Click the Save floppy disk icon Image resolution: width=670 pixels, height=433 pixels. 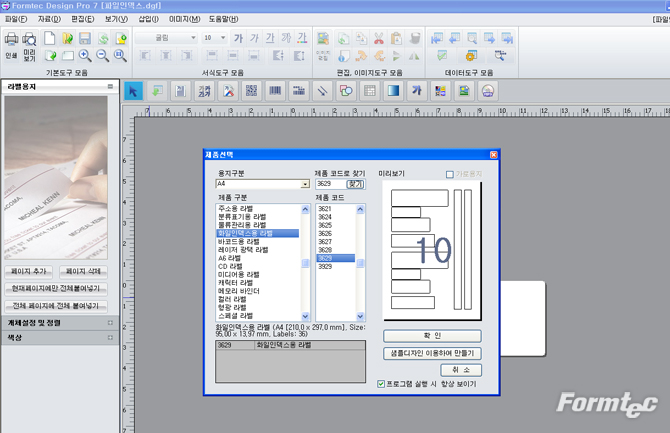tap(85, 38)
